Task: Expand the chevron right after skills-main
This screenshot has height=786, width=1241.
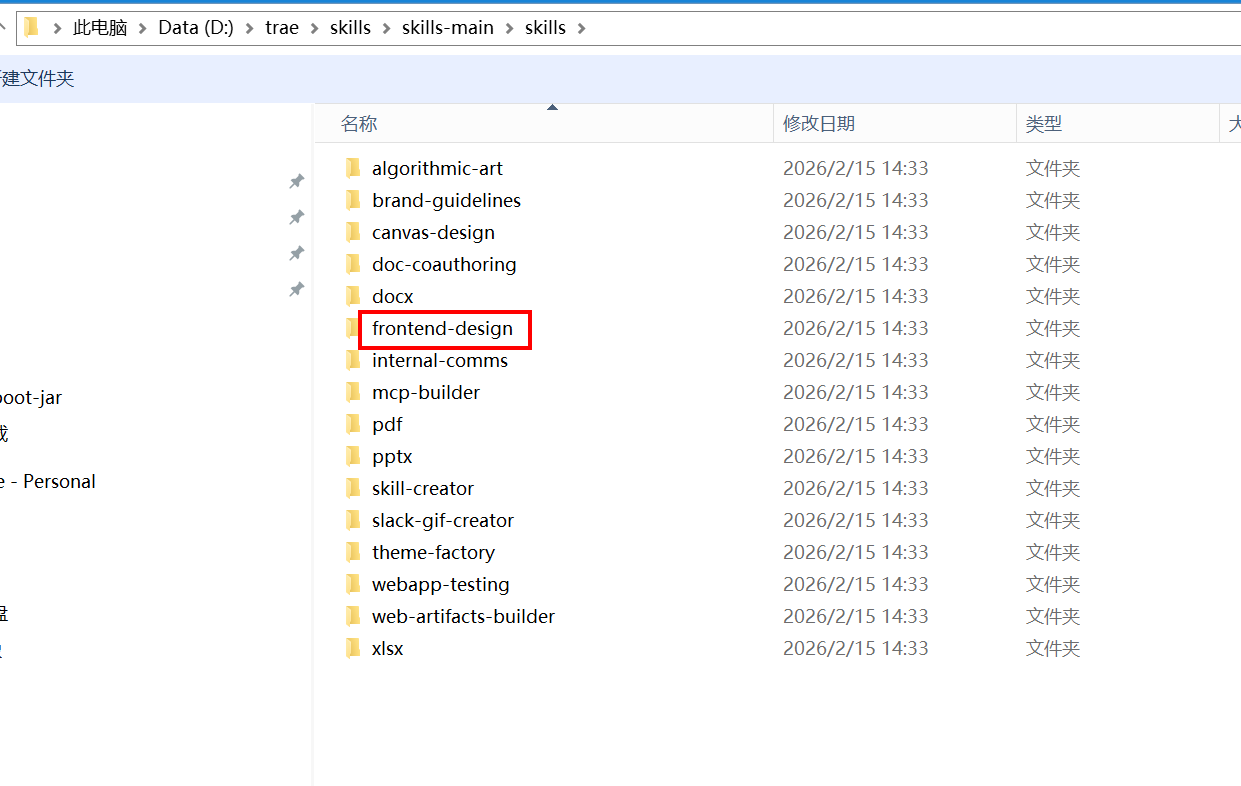Action: point(509,28)
